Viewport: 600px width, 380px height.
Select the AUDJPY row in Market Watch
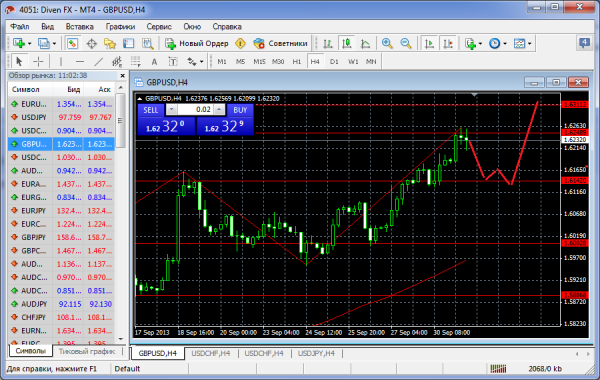(61, 304)
